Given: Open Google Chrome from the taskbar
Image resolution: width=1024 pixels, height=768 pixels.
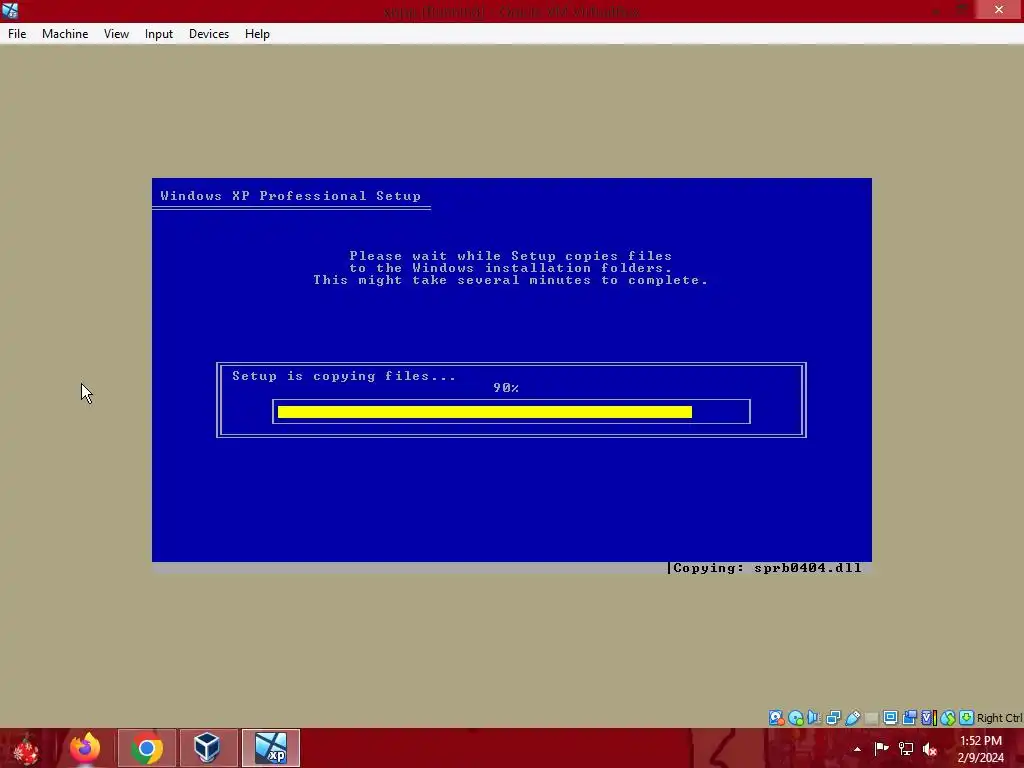Looking at the screenshot, I should (147, 748).
